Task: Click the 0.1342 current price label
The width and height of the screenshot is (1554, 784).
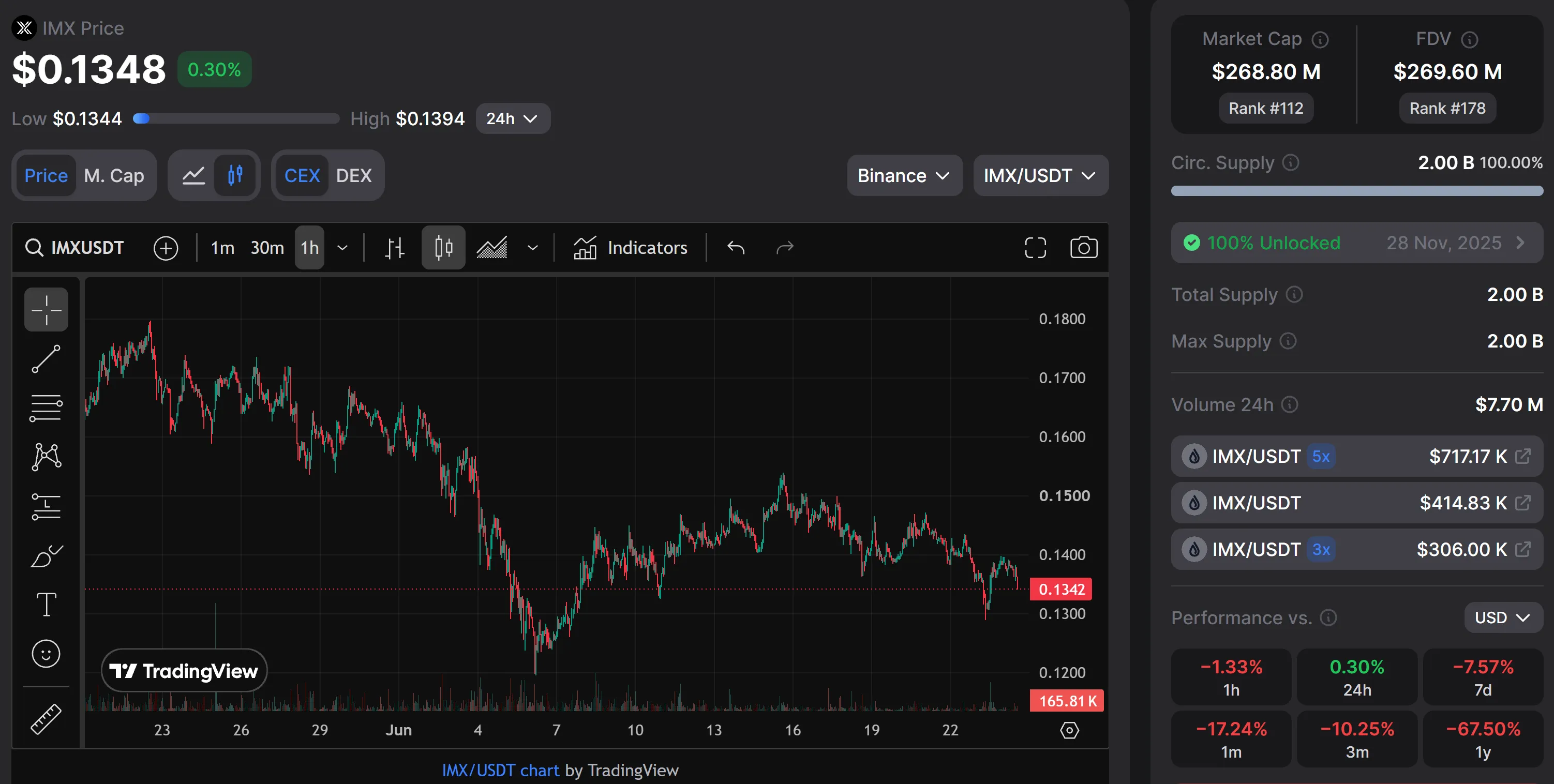Action: [1061, 589]
